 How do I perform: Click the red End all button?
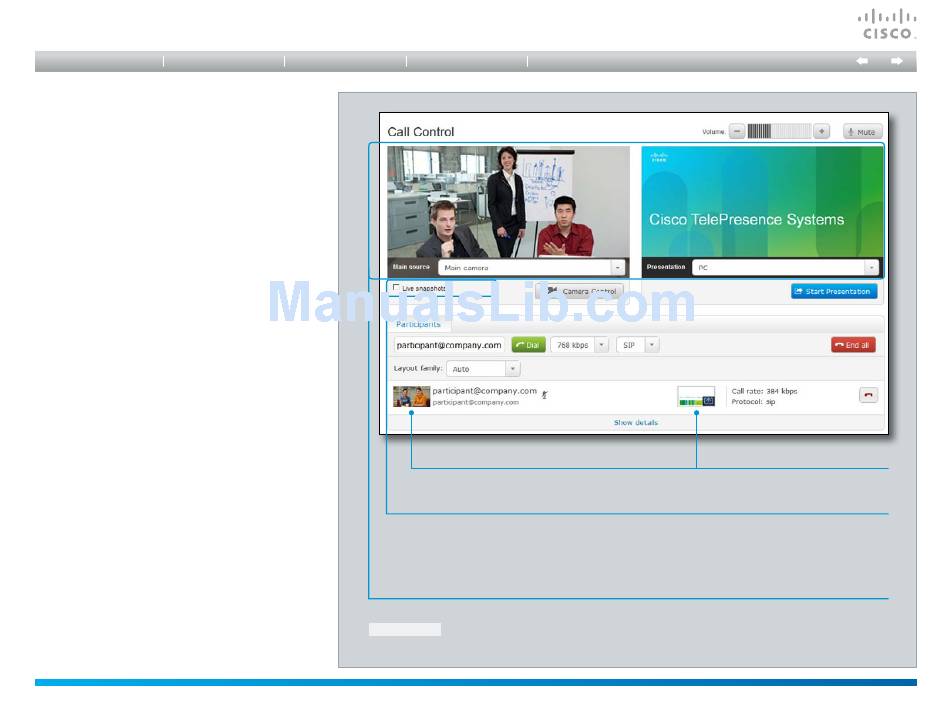(x=852, y=345)
